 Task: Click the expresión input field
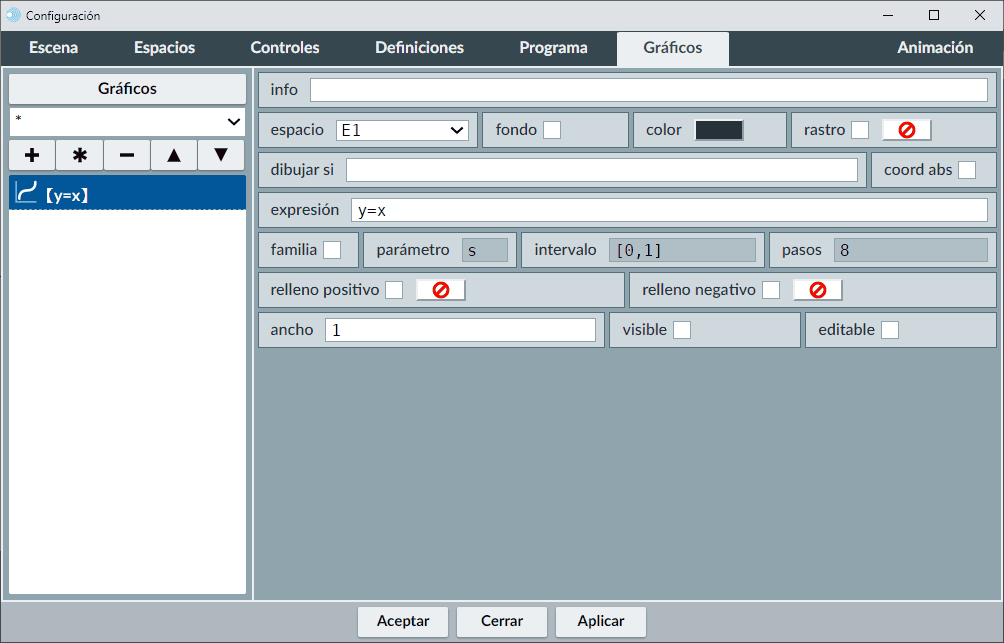coord(668,210)
